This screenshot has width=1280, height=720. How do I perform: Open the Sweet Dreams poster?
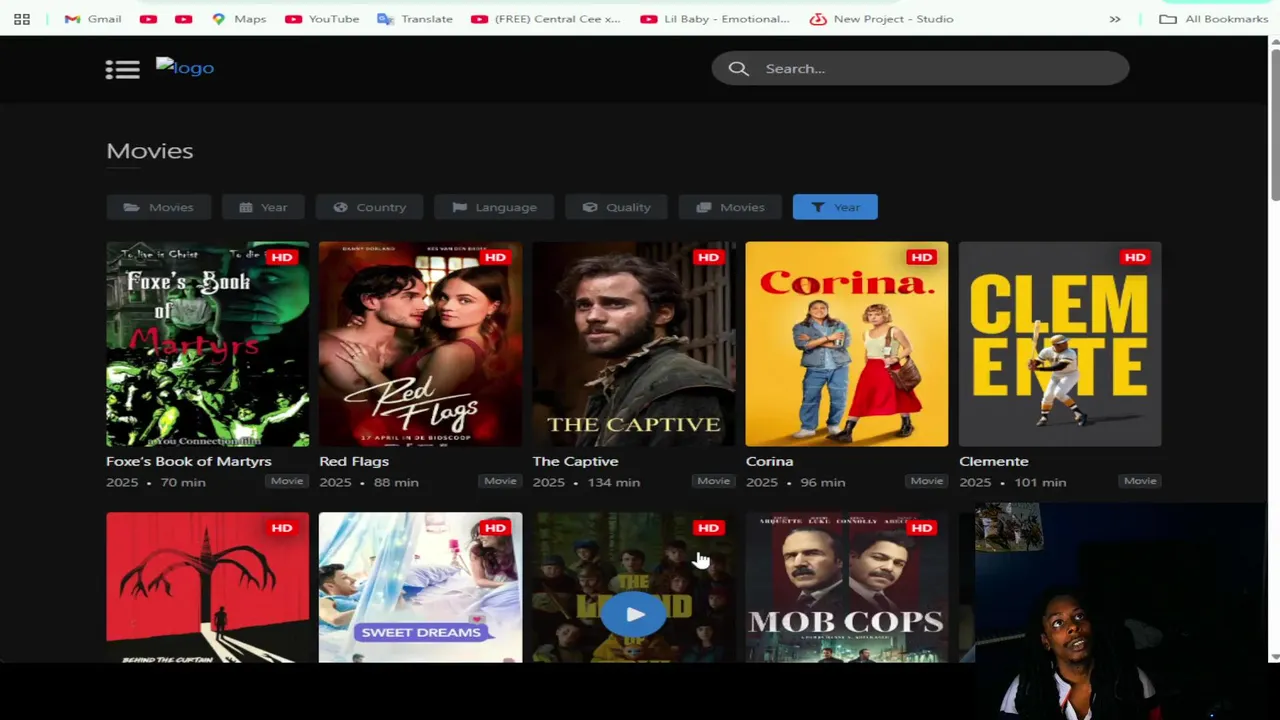pyautogui.click(x=421, y=587)
